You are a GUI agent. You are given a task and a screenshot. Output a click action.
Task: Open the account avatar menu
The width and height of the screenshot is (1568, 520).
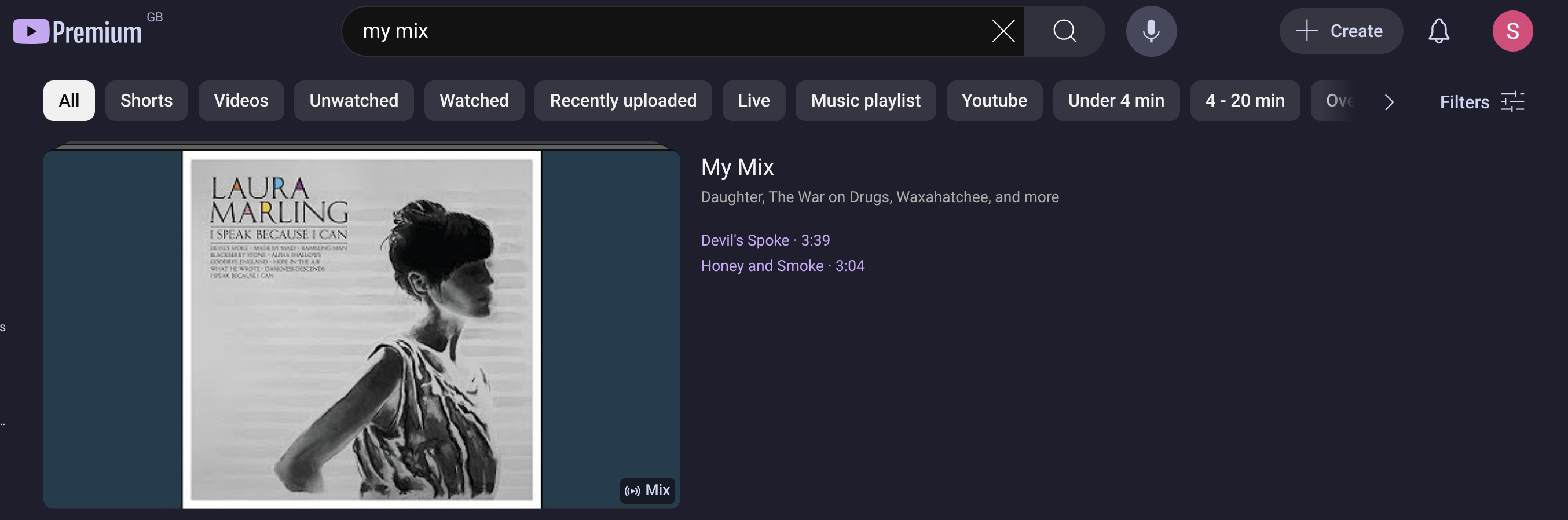(x=1512, y=31)
